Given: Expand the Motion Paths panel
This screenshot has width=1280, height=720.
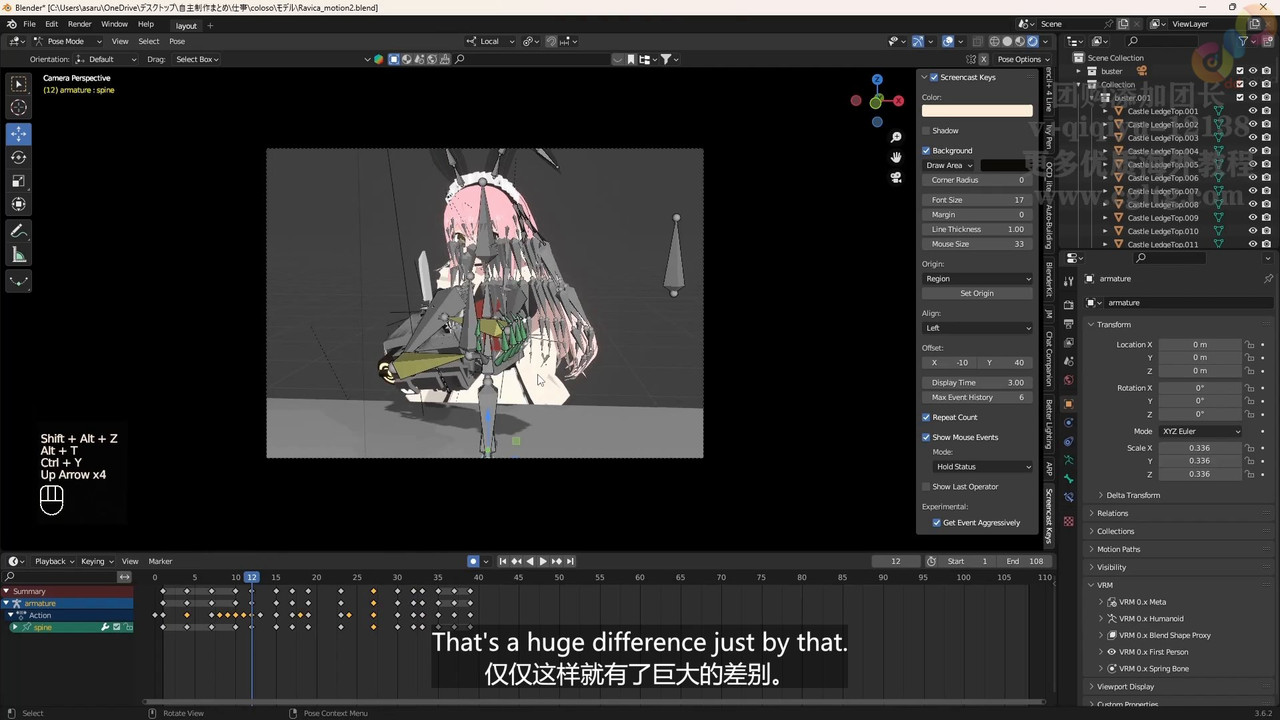Looking at the screenshot, I should [1118, 549].
